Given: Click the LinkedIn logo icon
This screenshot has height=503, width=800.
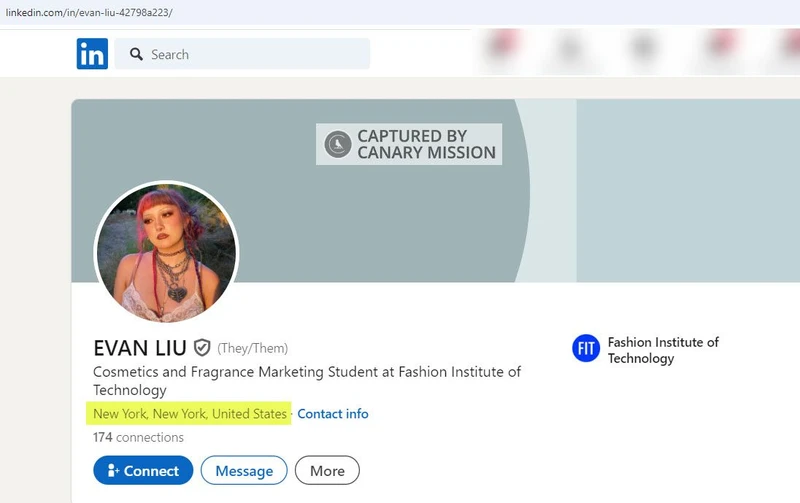Looking at the screenshot, I should 92,54.
